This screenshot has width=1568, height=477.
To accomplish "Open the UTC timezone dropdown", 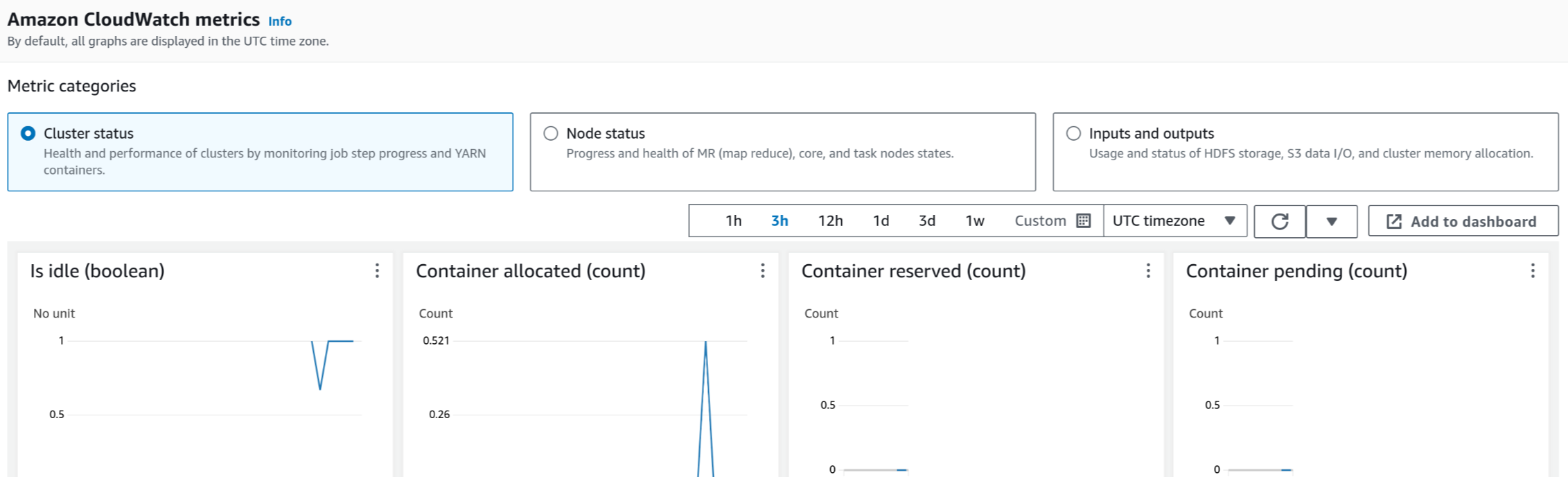I will tap(1174, 220).
